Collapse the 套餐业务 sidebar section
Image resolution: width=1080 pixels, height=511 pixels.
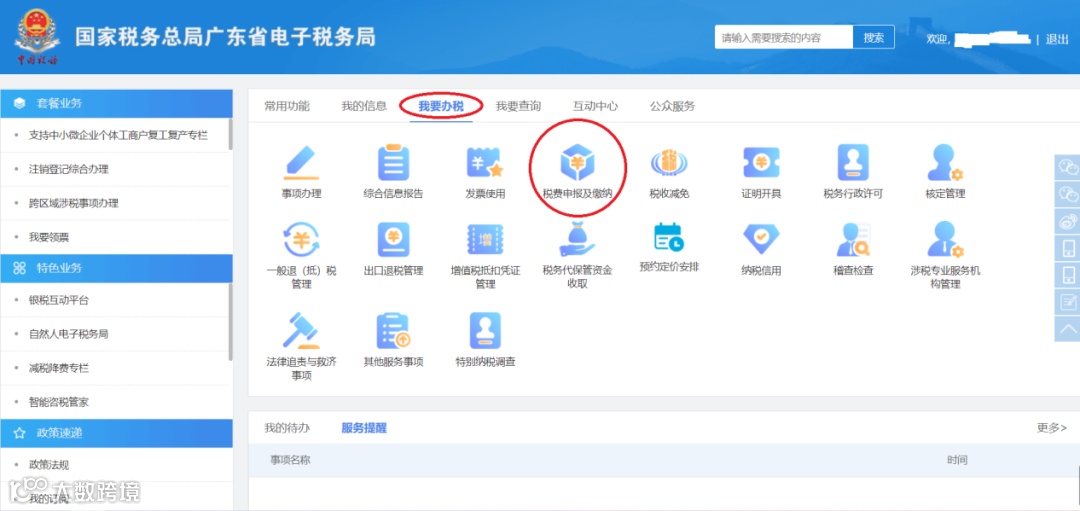point(116,103)
